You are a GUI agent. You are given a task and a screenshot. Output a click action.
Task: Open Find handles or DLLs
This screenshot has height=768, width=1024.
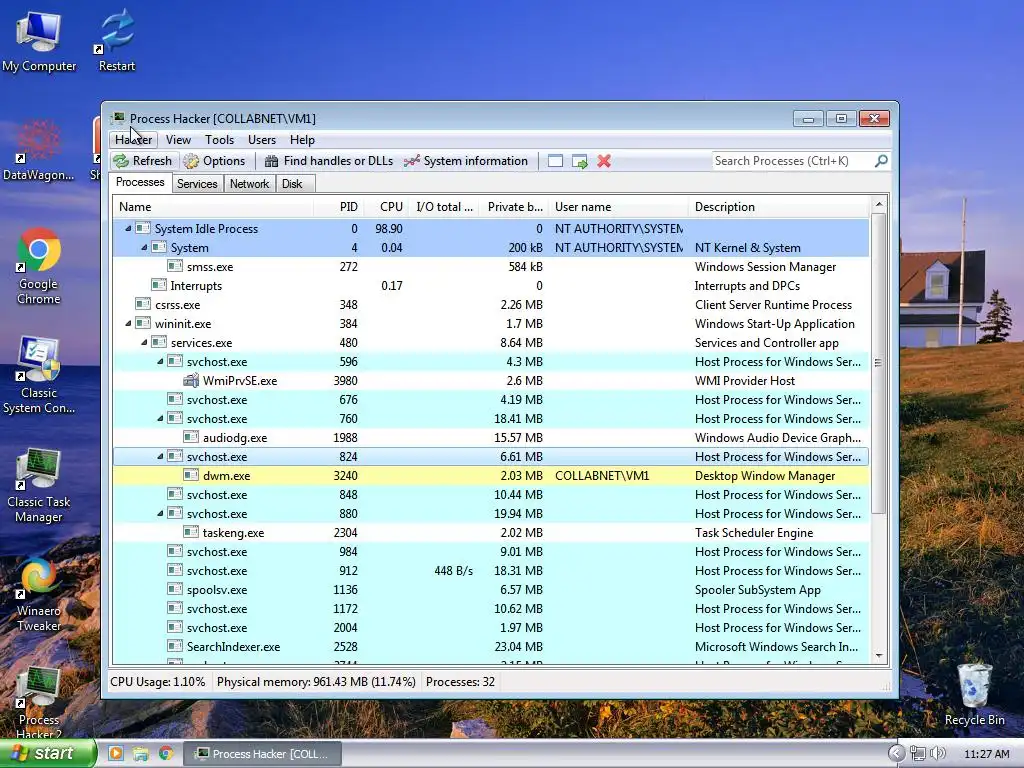tap(329, 161)
